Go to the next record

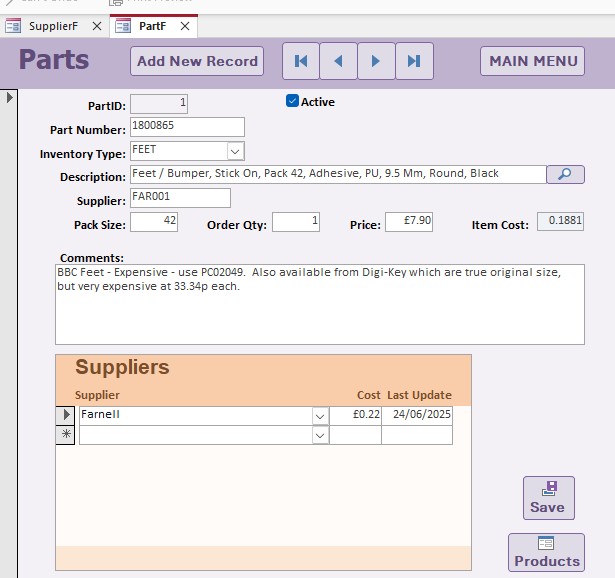tap(377, 61)
